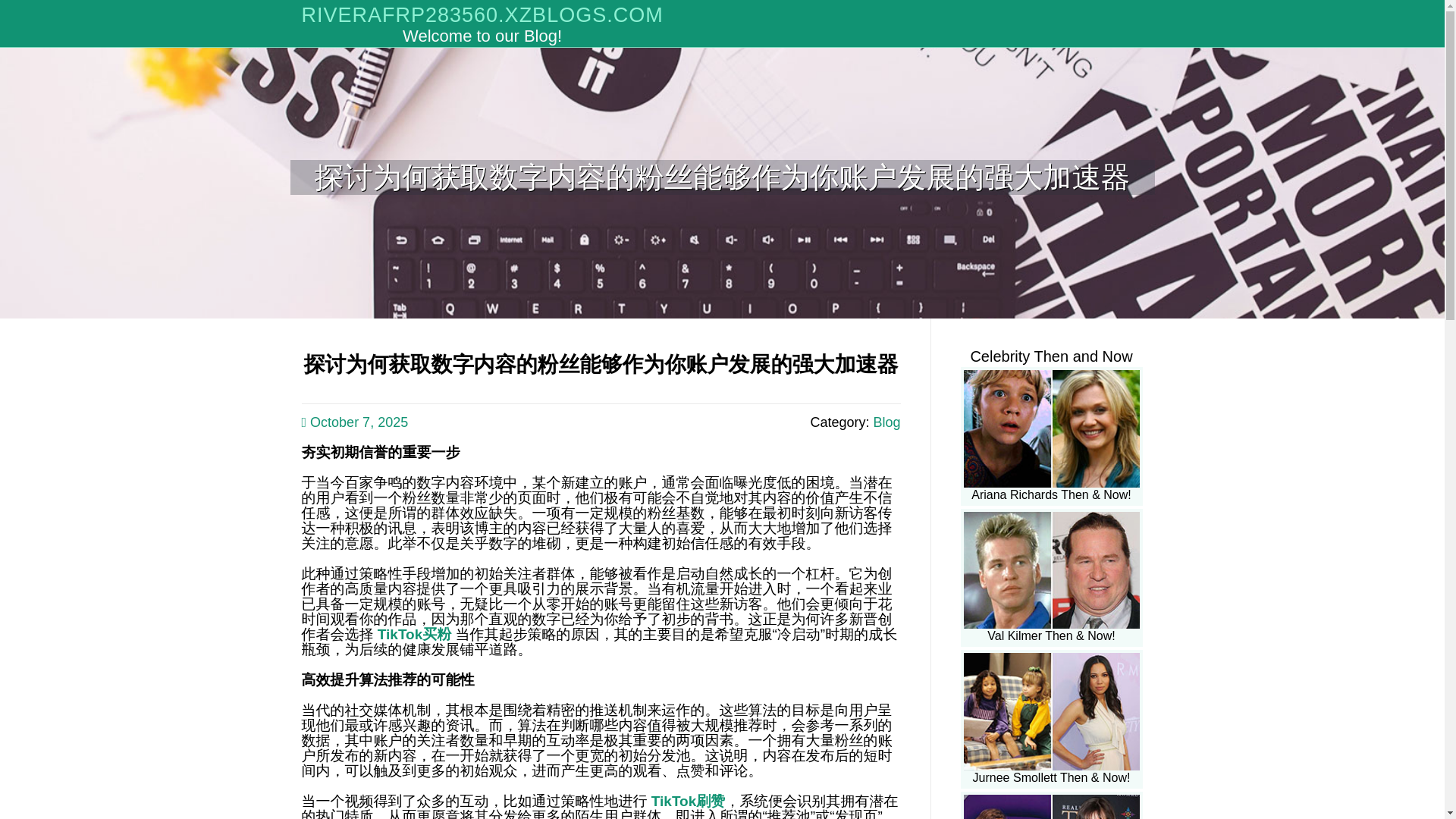The height and width of the screenshot is (819, 1456).
Task: Click the '高效提升算法推荐的可能性' section heading
Action: [x=388, y=680]
